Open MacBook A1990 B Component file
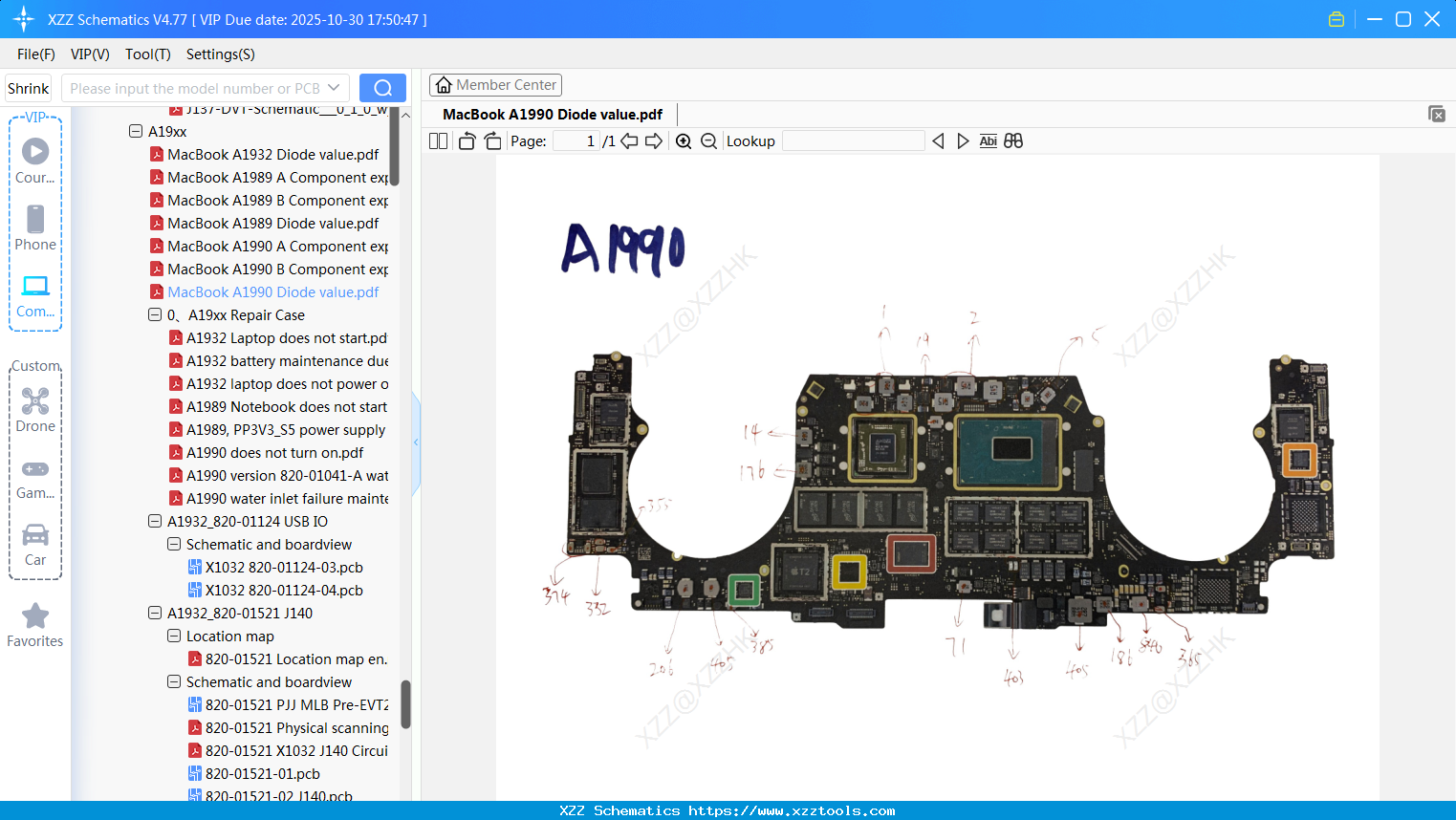Screen dimensions: 1456x820 [x=269, y=269]
